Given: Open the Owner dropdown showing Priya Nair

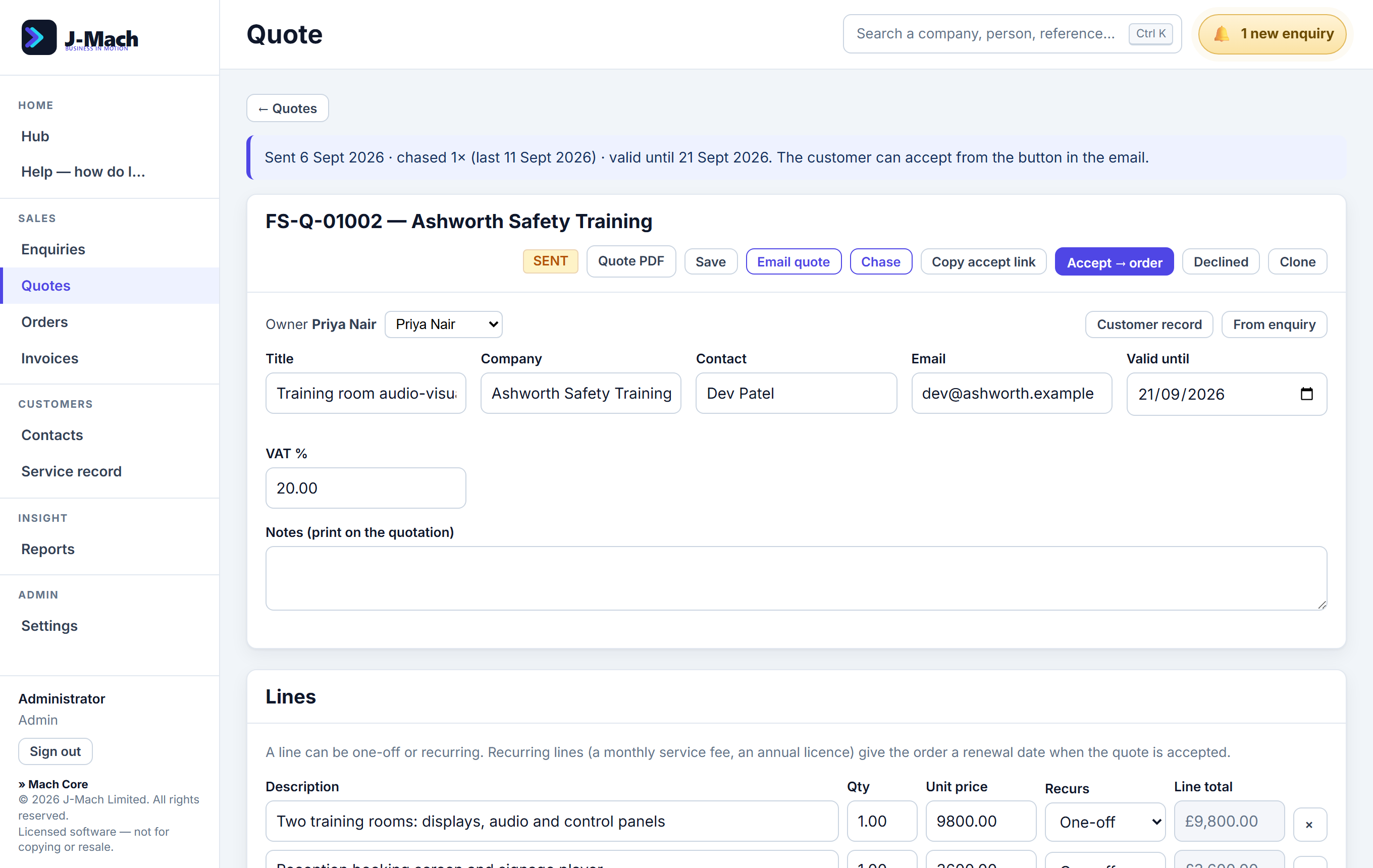Looking at the screenshot, I should [x=444, y=324].
